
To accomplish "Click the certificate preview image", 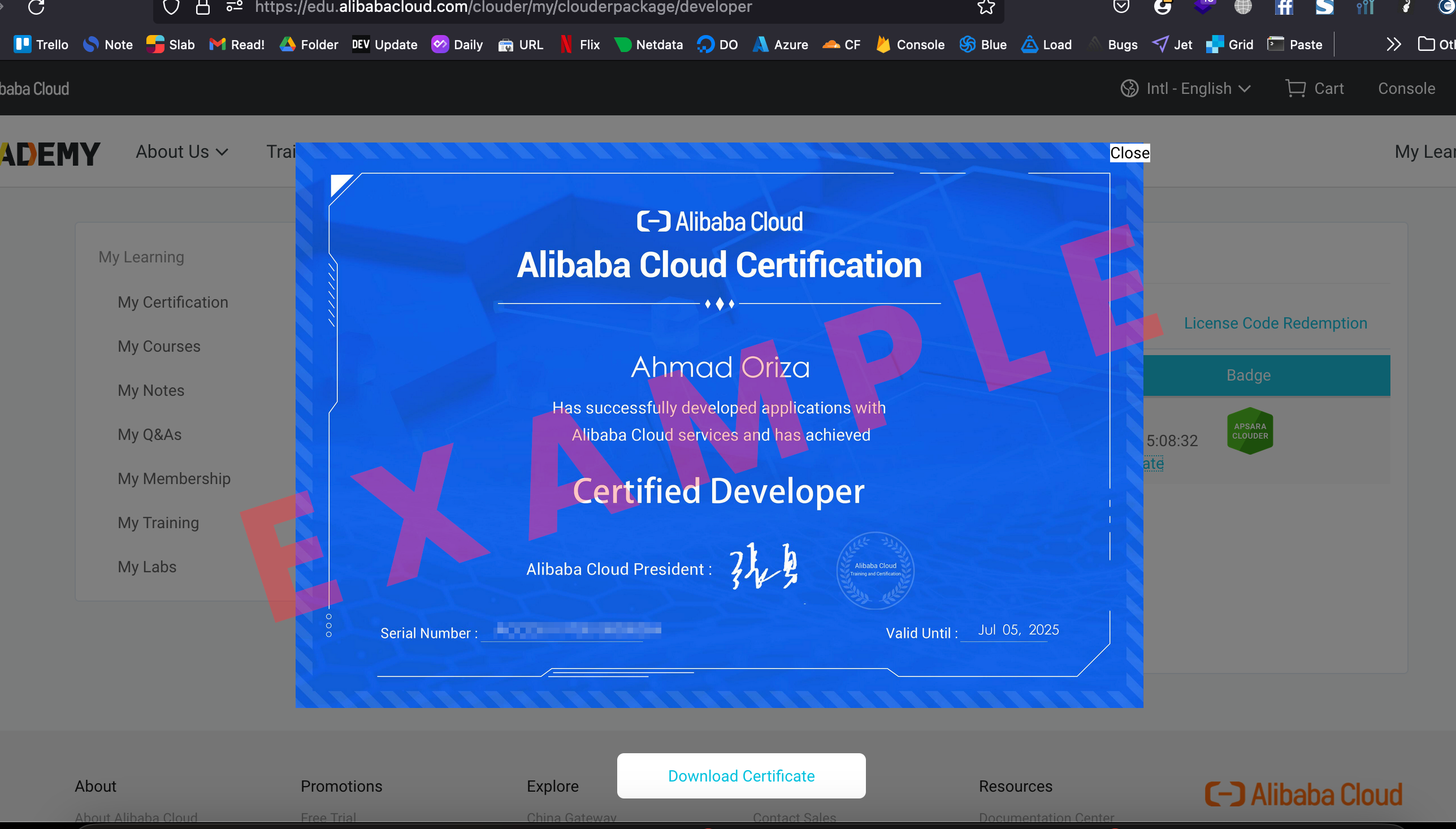I will (719, 425).
